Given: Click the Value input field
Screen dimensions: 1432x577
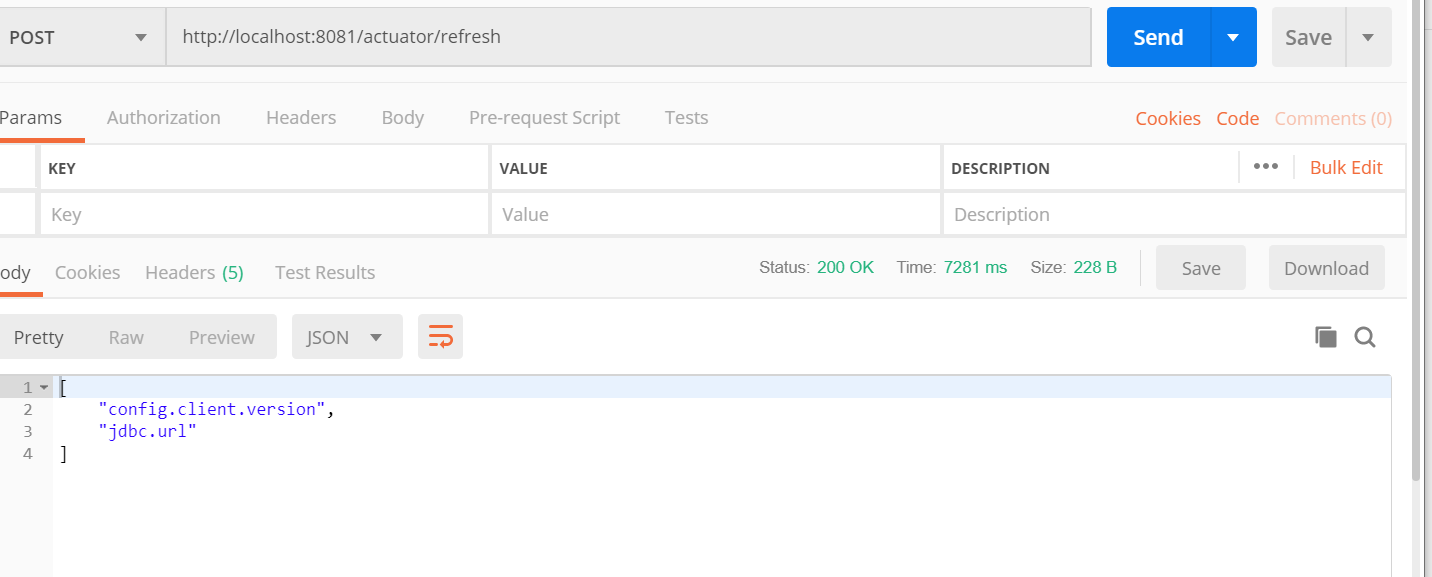Looking at the screenshot, I should click(x=716, y=214).
